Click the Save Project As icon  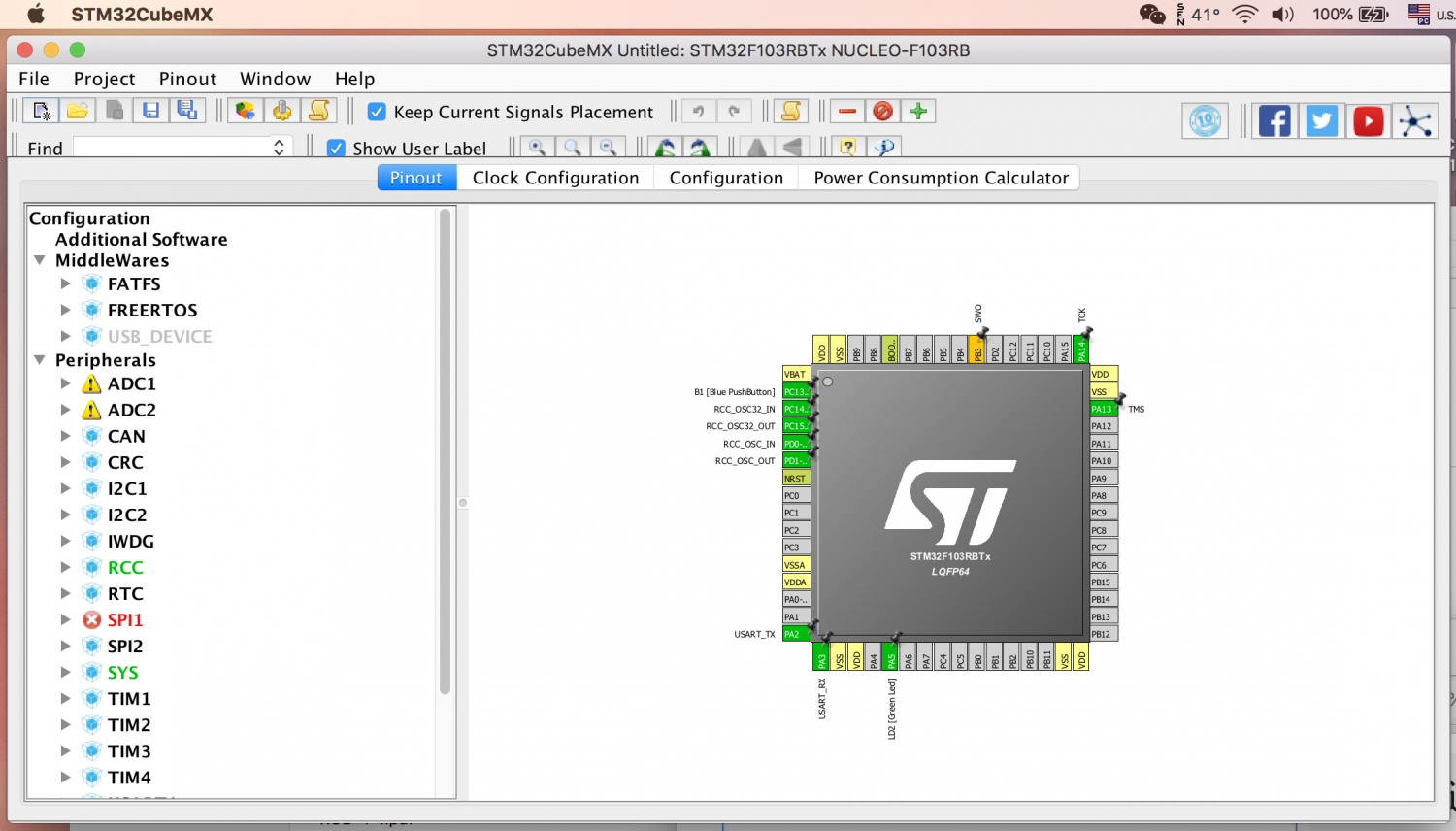[186, 111]
